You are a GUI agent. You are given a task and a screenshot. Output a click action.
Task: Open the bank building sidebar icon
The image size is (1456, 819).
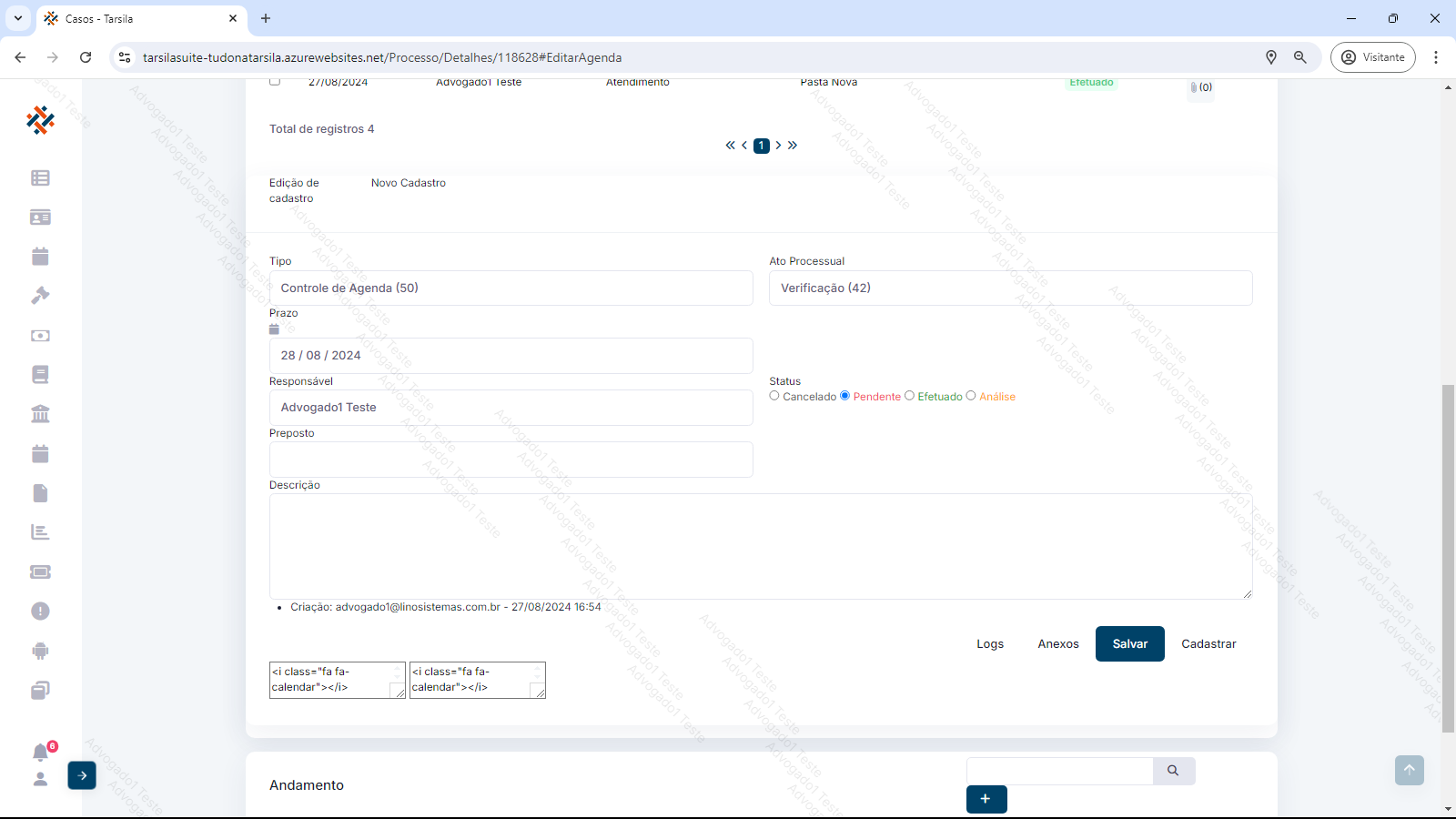[40, 414]
